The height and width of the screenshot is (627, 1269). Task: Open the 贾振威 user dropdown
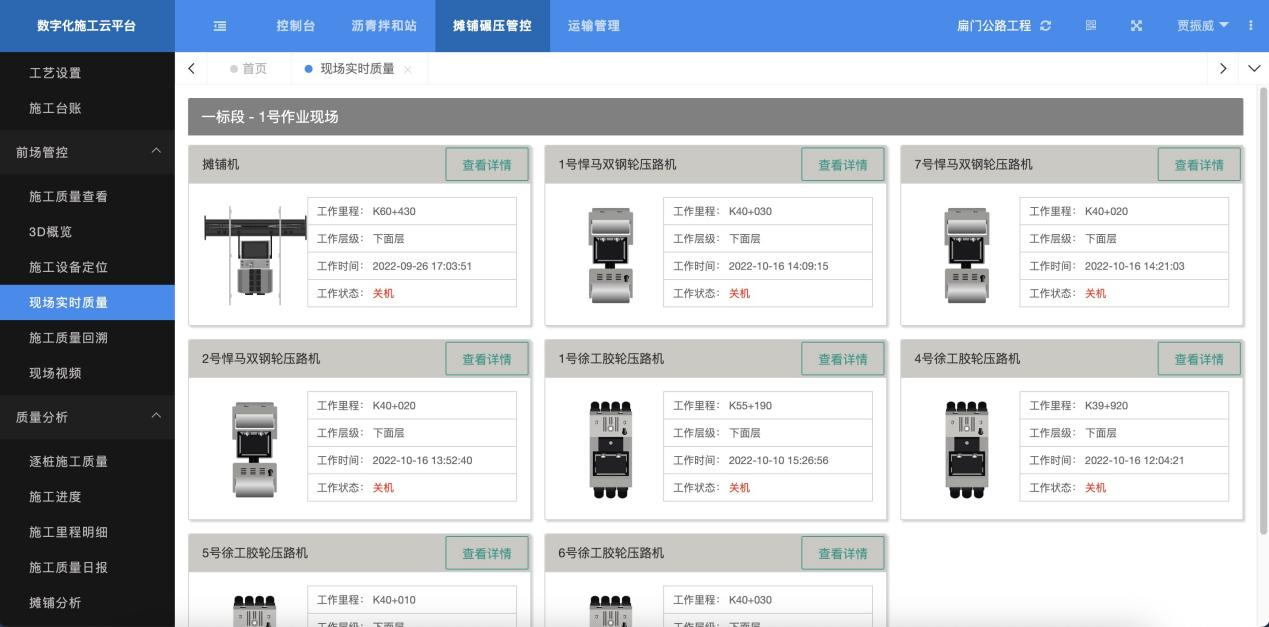point(1202,26)
